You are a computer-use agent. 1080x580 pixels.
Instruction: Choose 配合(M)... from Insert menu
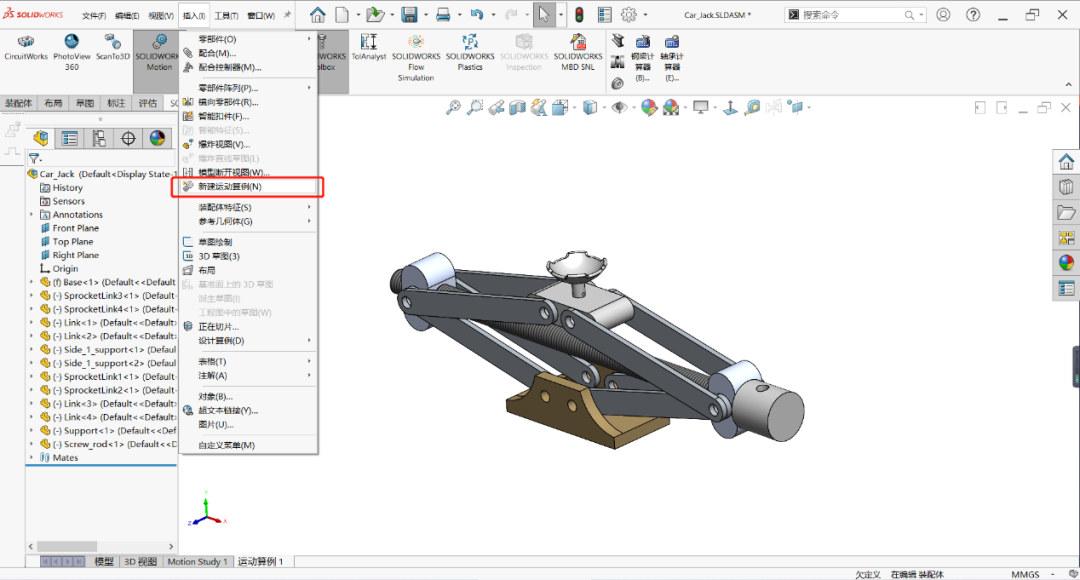pyautogui.click(x=248, y=53)
